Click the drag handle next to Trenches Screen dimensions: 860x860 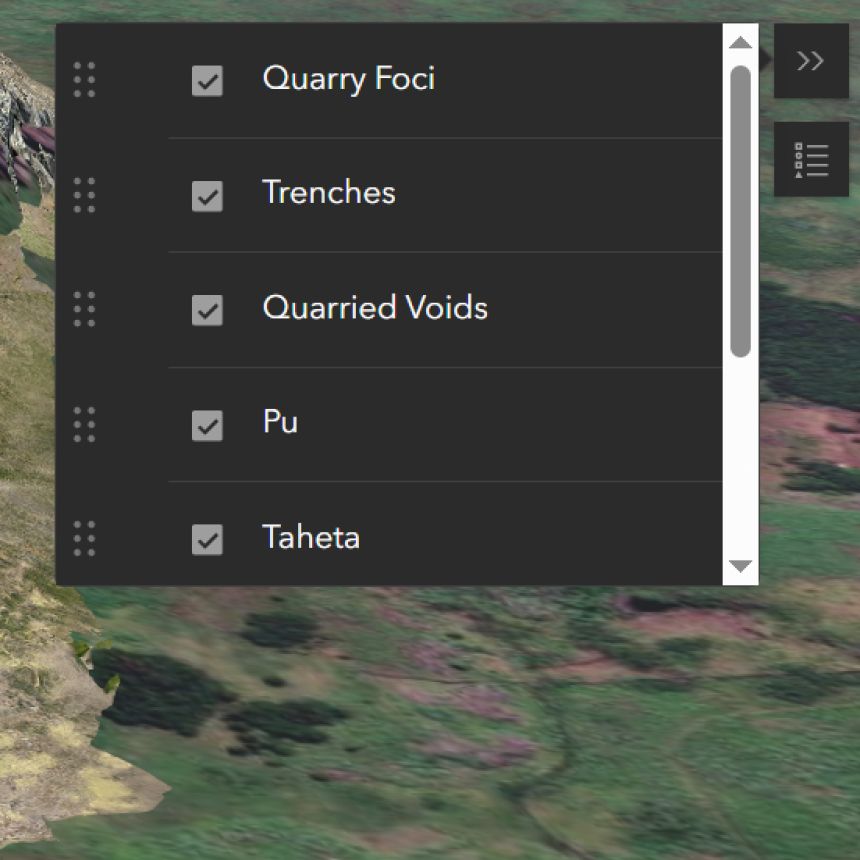pyautogui.click(x=85, y=195)
